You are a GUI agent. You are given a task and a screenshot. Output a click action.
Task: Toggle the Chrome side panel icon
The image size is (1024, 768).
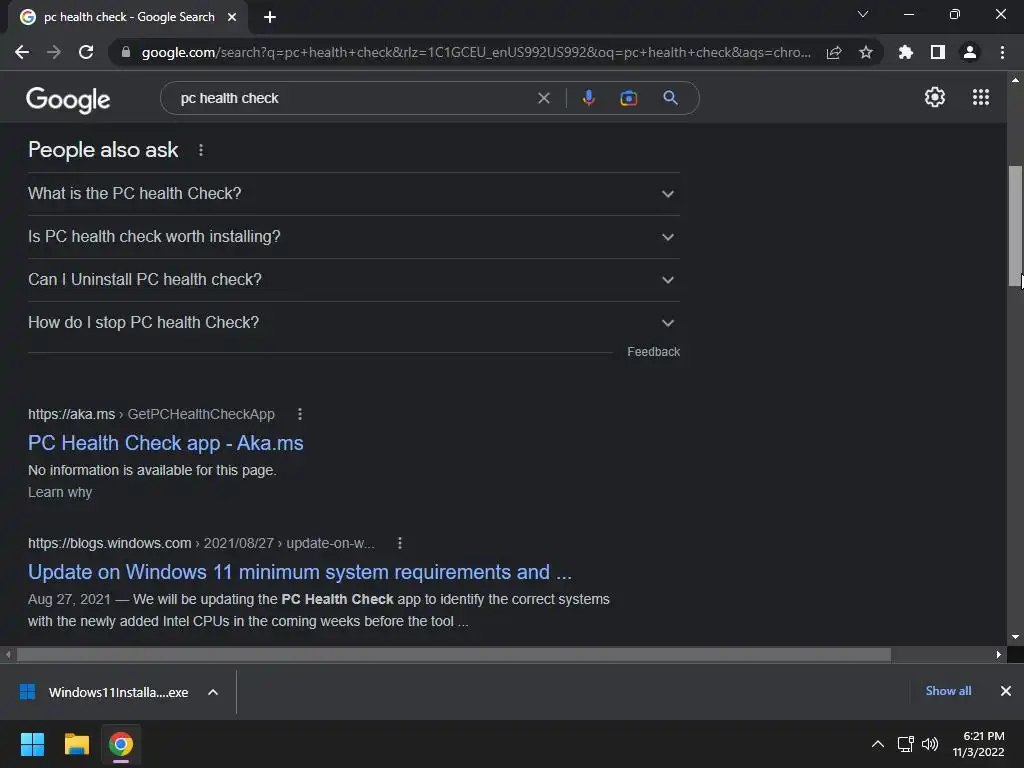click(938, 52)
